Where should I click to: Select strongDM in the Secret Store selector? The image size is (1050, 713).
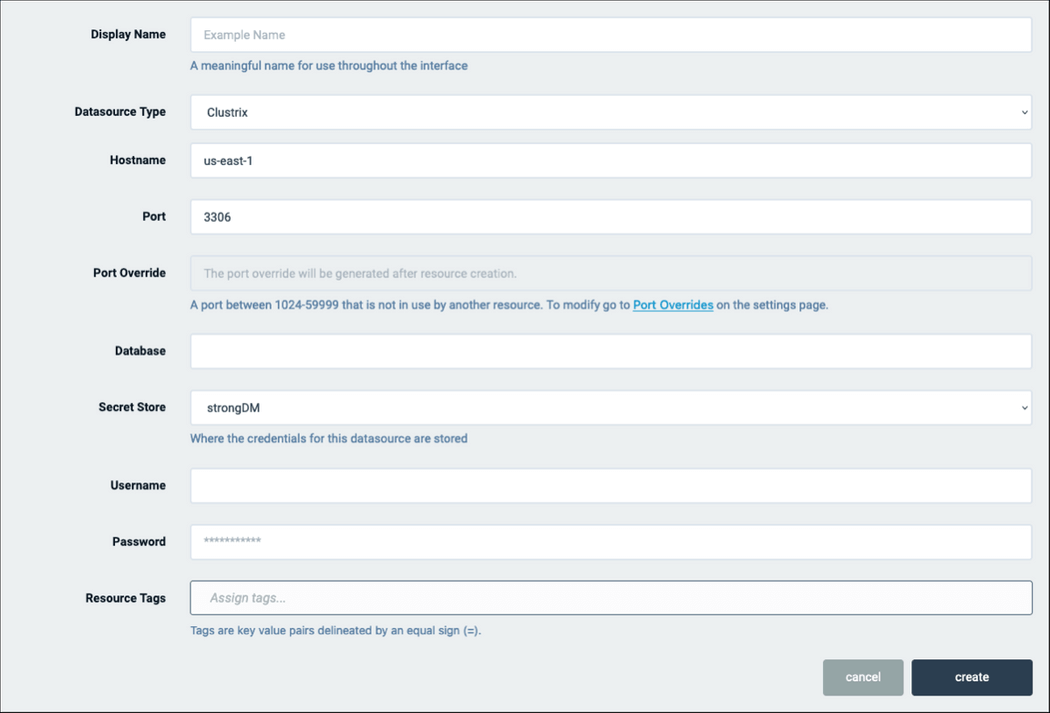pos(611,407)
